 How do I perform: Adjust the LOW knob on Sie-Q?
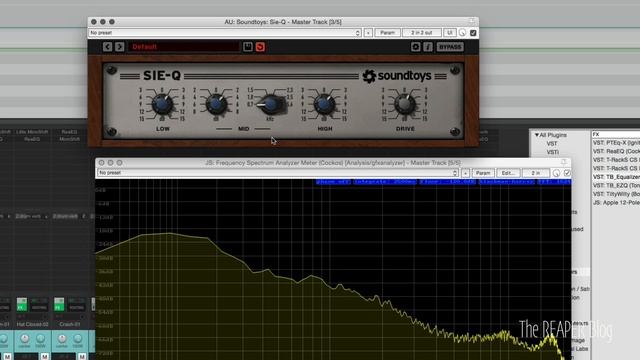click(x=162, y=104)
